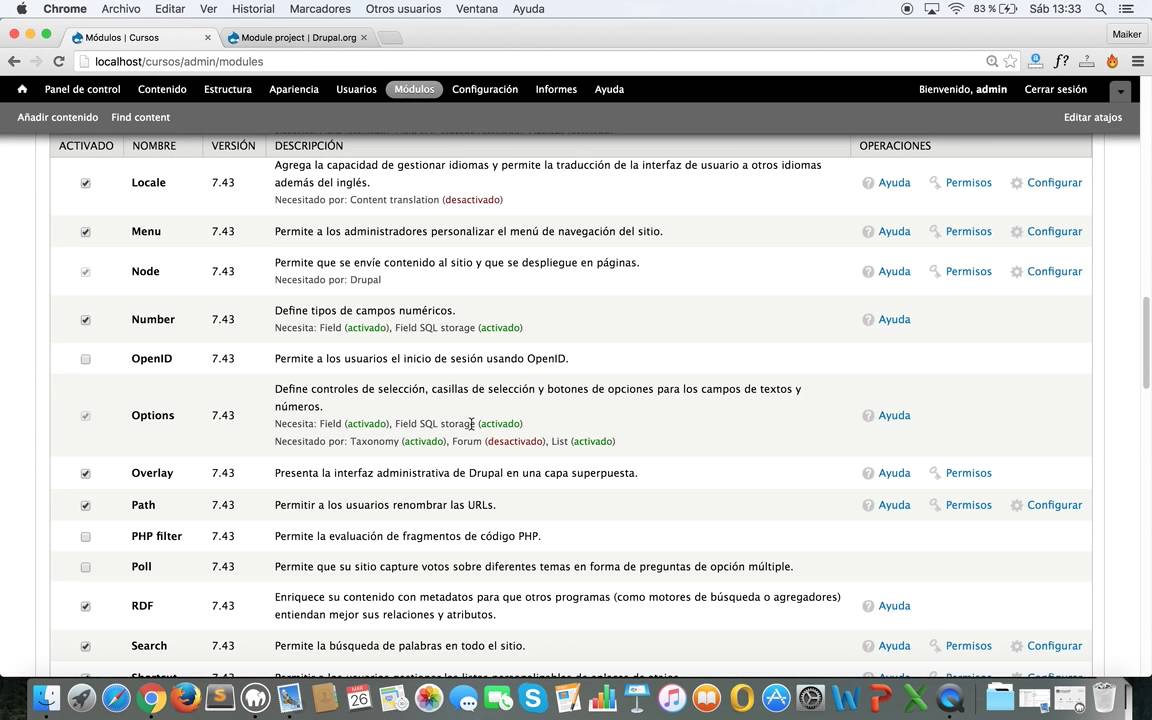The height and width of the screenshot is (720, 1152).
Task: Click the admin username link
Action: tap(991, 89)
